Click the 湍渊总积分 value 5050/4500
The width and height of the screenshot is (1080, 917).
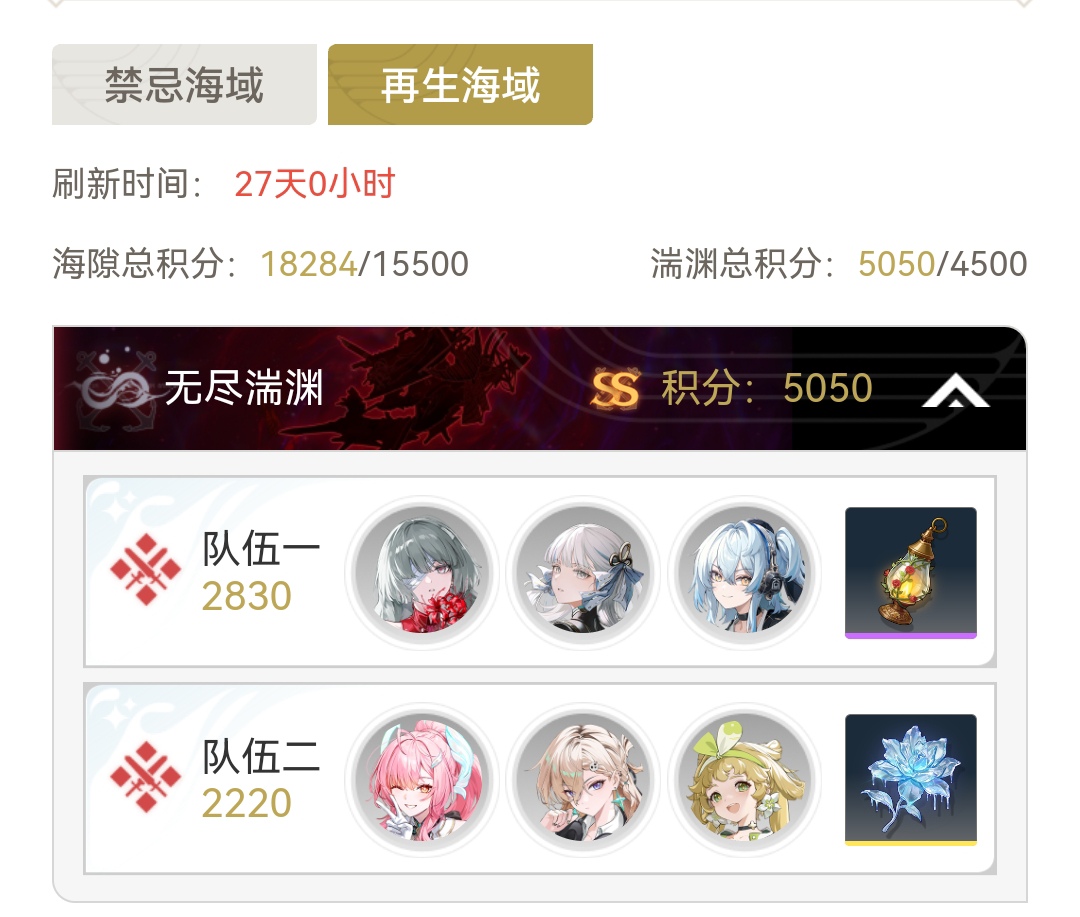pos(942,264)
